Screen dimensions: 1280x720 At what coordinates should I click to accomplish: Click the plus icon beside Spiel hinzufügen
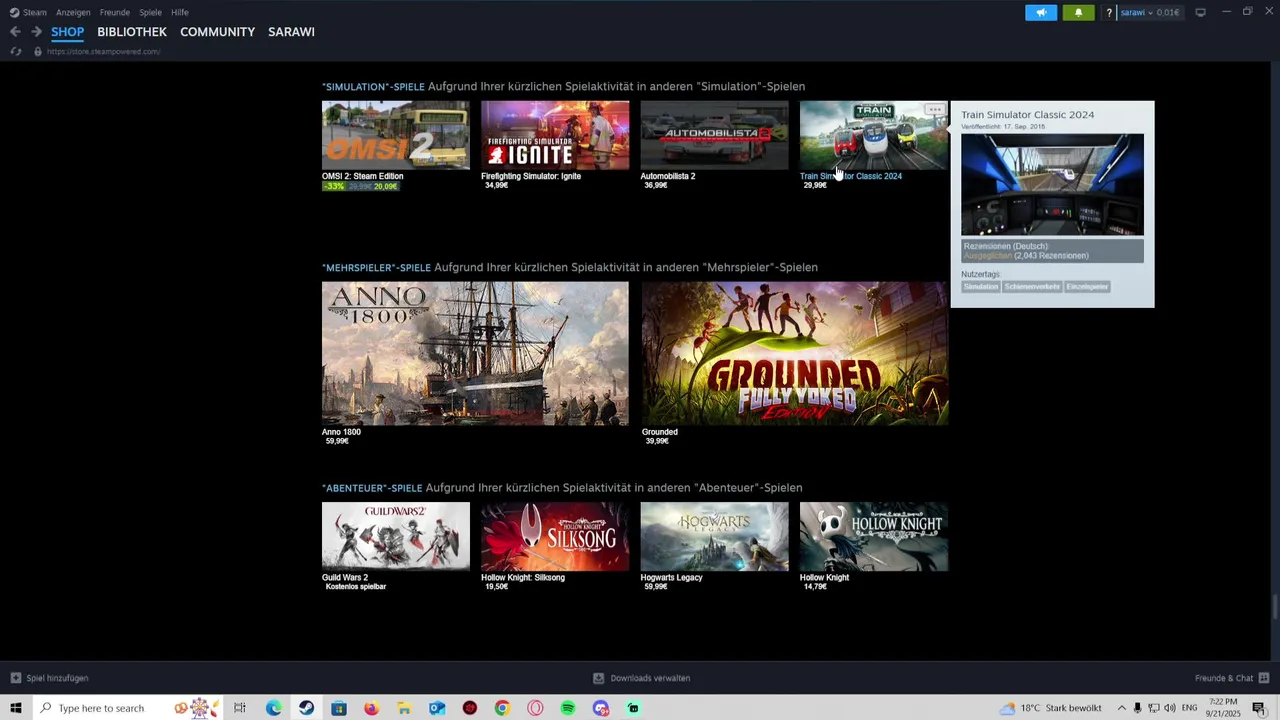click(x=16, y=678)
